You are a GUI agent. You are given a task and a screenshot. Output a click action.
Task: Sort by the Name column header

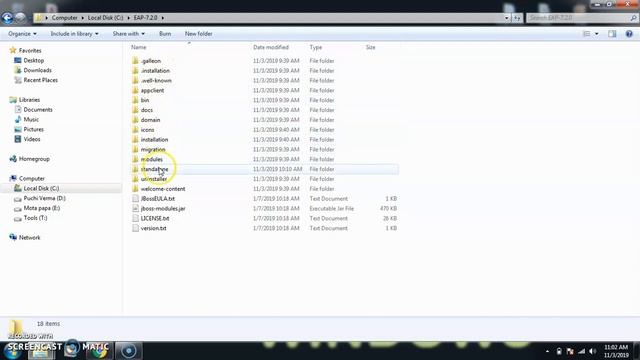[x=139, y=47]
